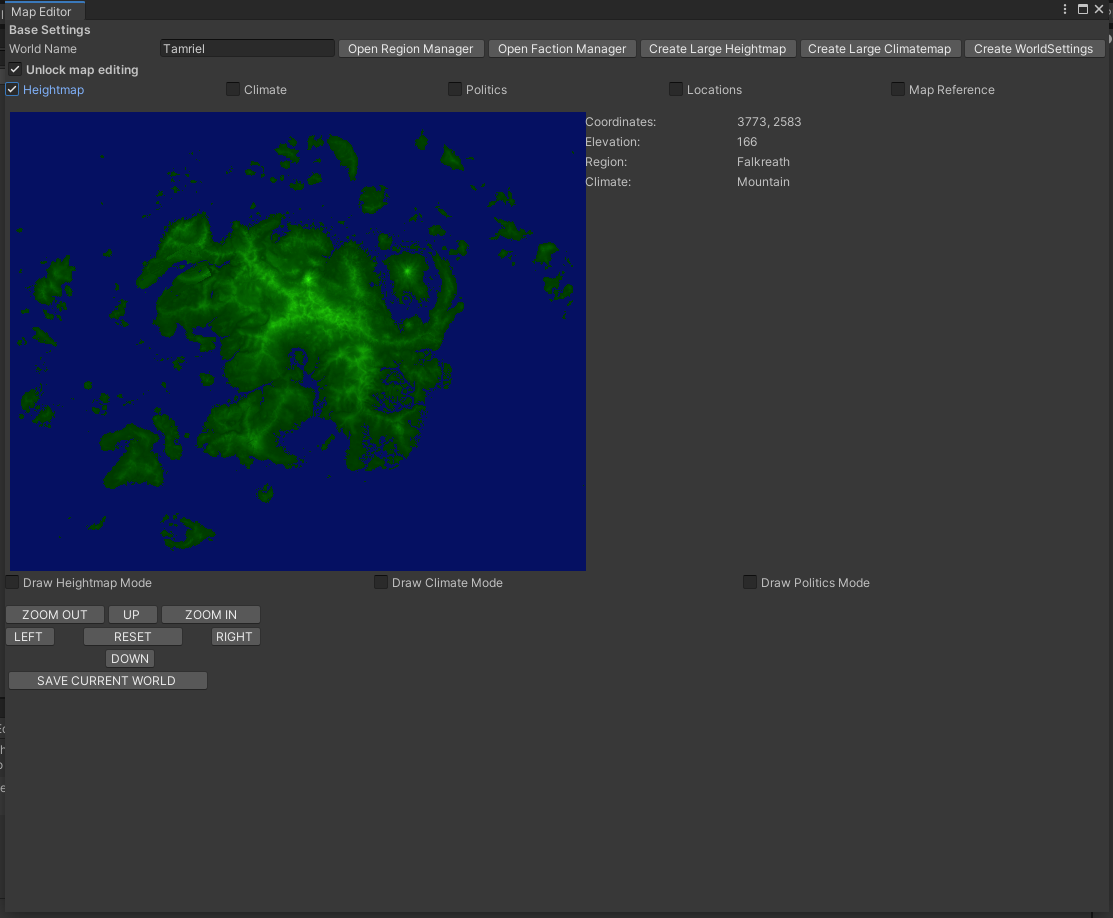Turn on the Politics layer checkbox
1113x918 pixels.
point(455,90)
